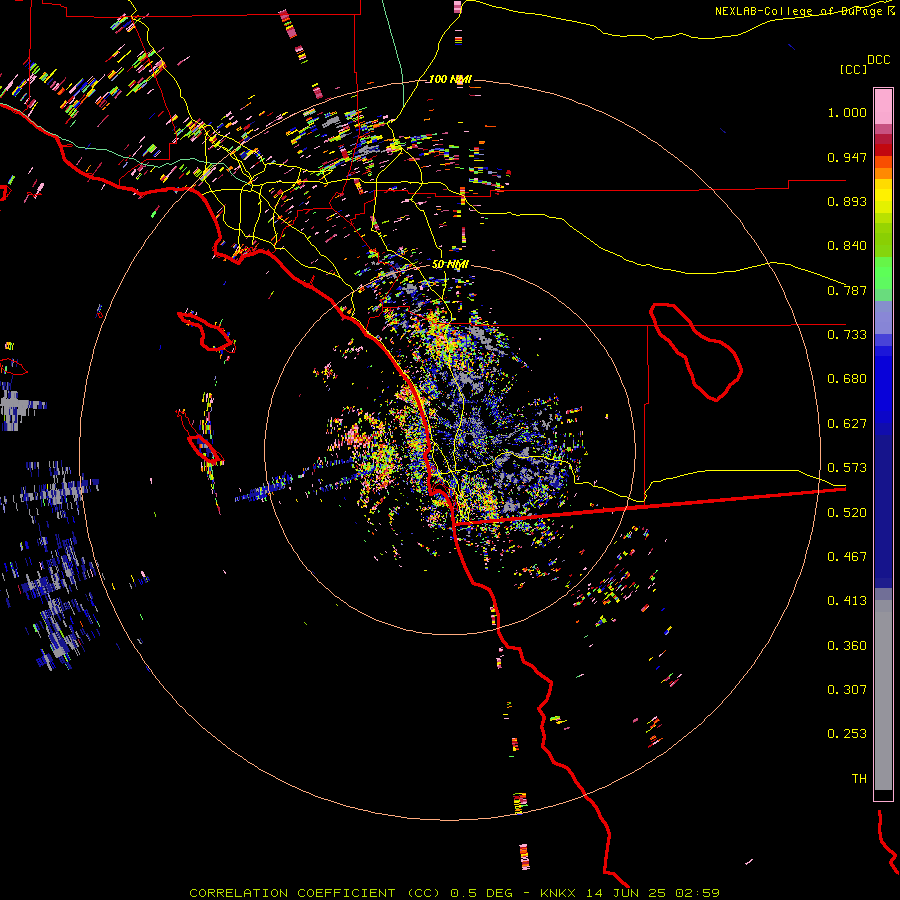Click the [CC] units label
The height and width of the screenshot is (900, 900).
pyautogui.click(x=853, y=70)
